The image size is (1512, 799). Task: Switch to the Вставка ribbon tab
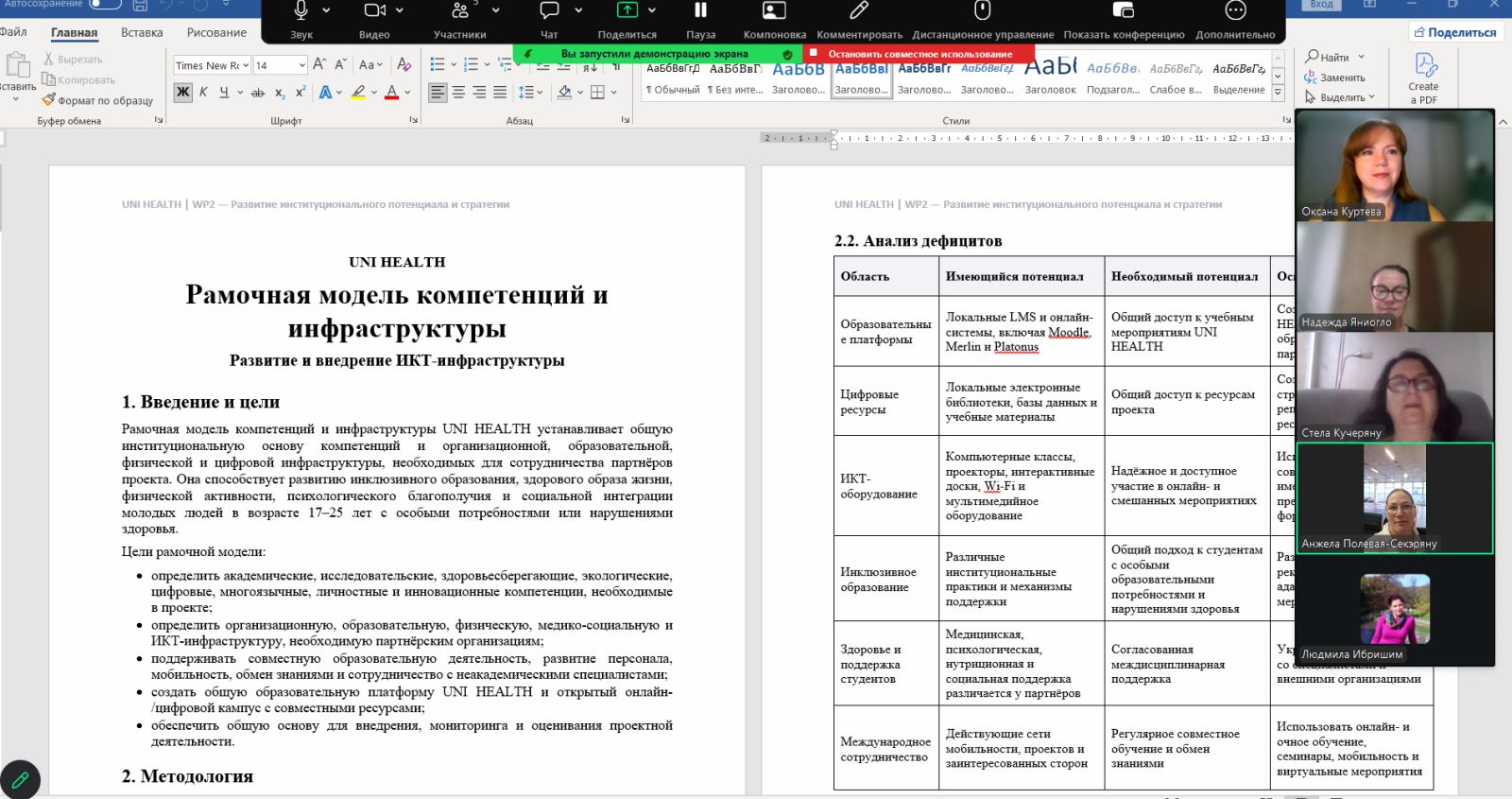(142, 32)
